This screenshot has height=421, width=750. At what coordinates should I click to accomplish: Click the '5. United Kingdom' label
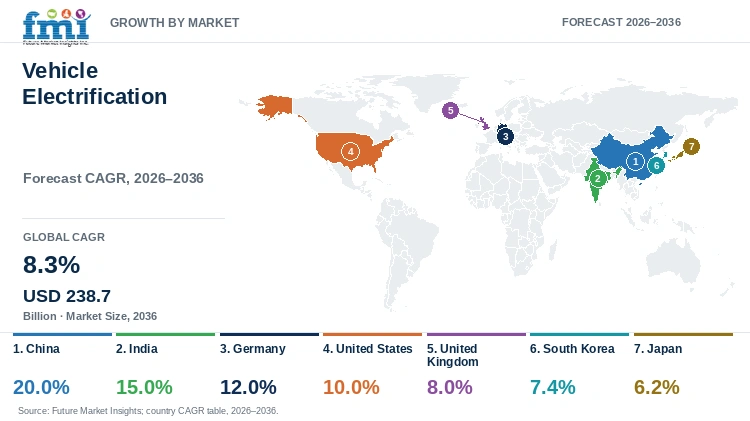(452, 355)
